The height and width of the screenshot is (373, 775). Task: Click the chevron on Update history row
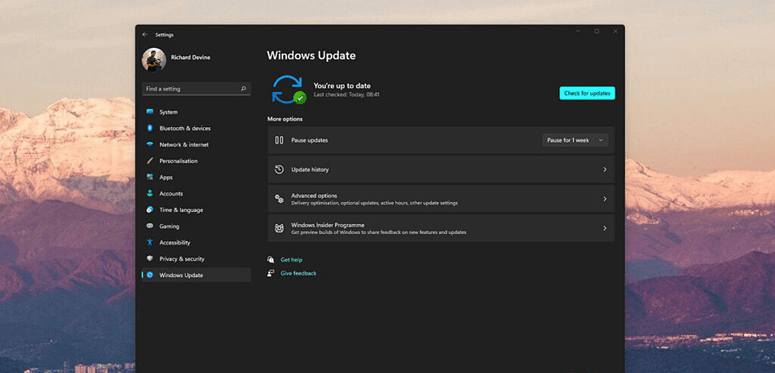(x=604, y=169)
